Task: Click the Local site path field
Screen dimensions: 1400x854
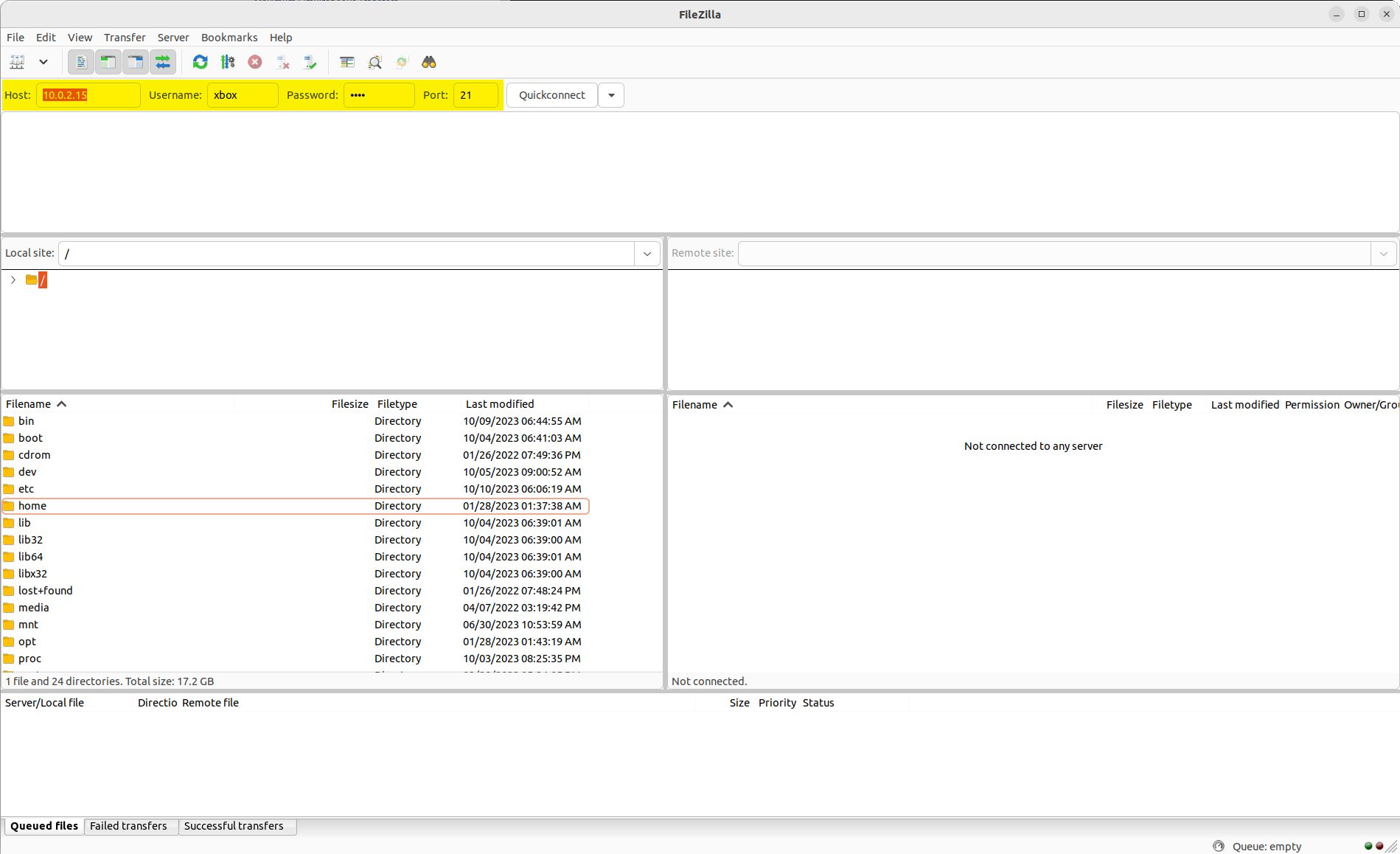Action: pos(346,254)
